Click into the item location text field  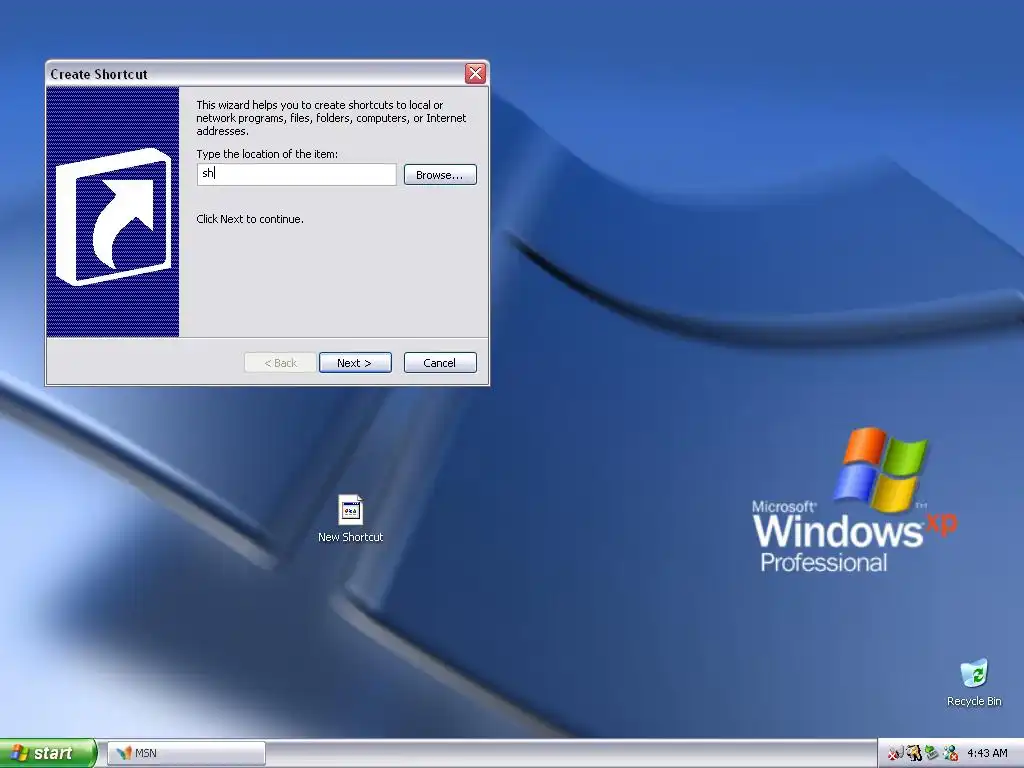pos(296,174)
